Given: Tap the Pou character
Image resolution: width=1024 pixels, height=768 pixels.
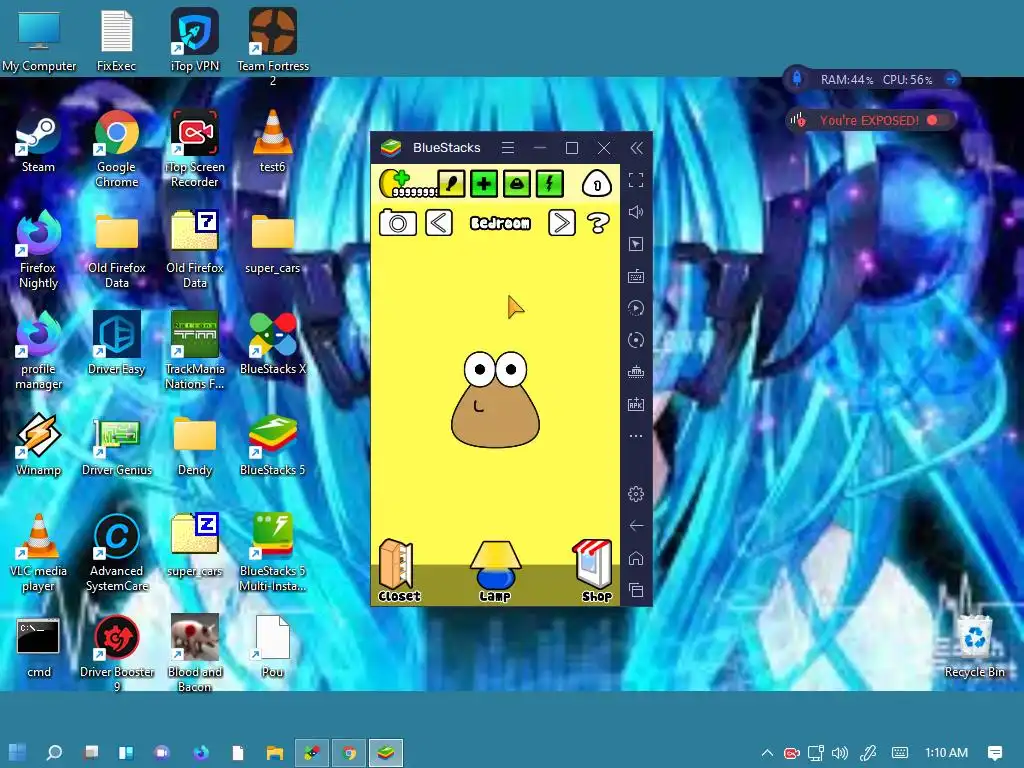Looking at the screenshot, I should (495, 400).
